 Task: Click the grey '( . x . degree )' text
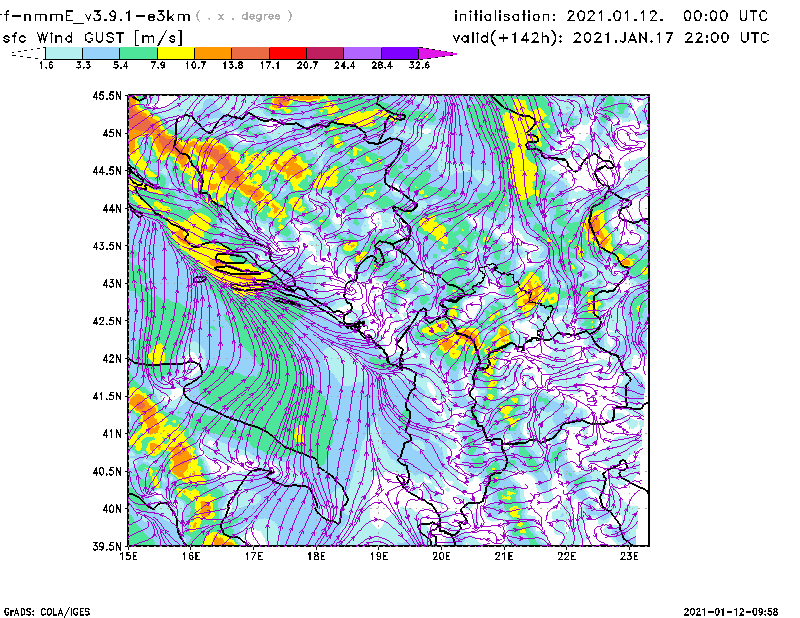coord(244,16)
